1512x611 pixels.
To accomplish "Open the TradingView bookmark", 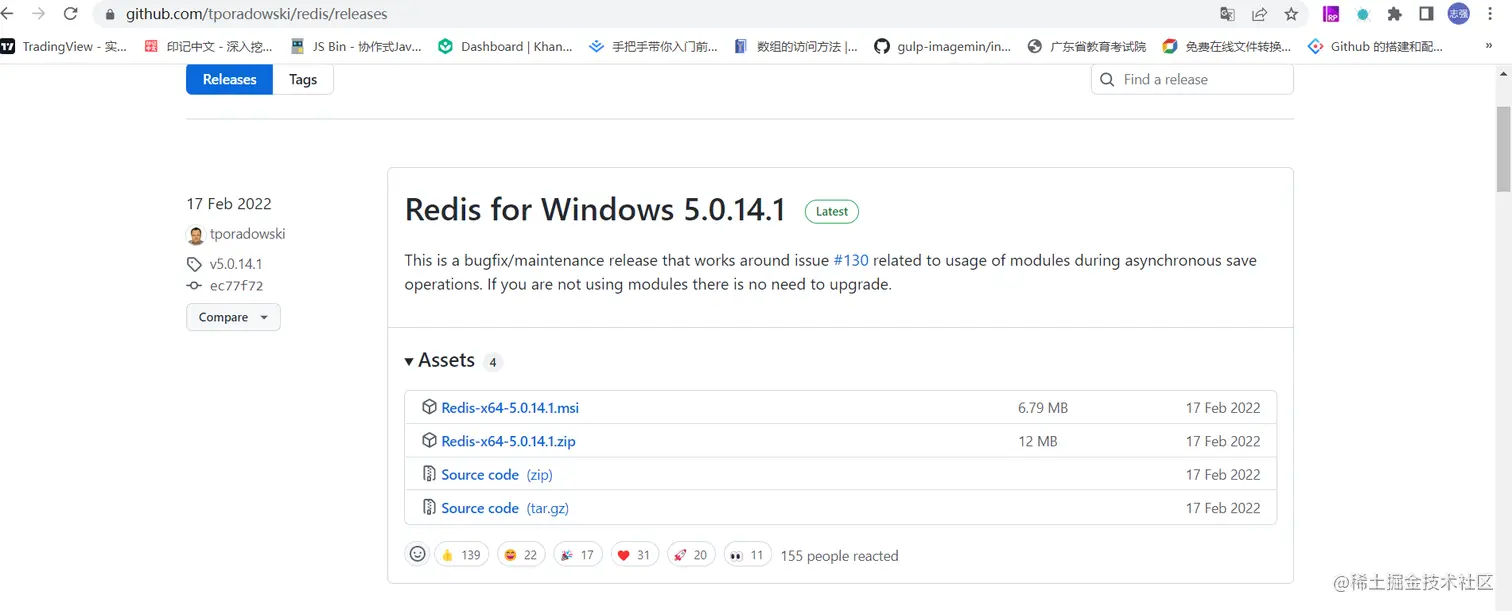I will (64, 46).
